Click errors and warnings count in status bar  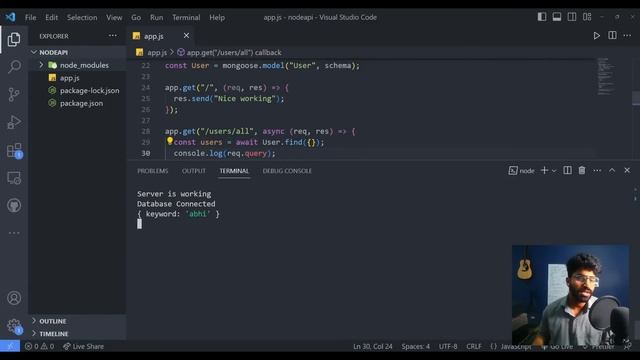pos(39,346)
